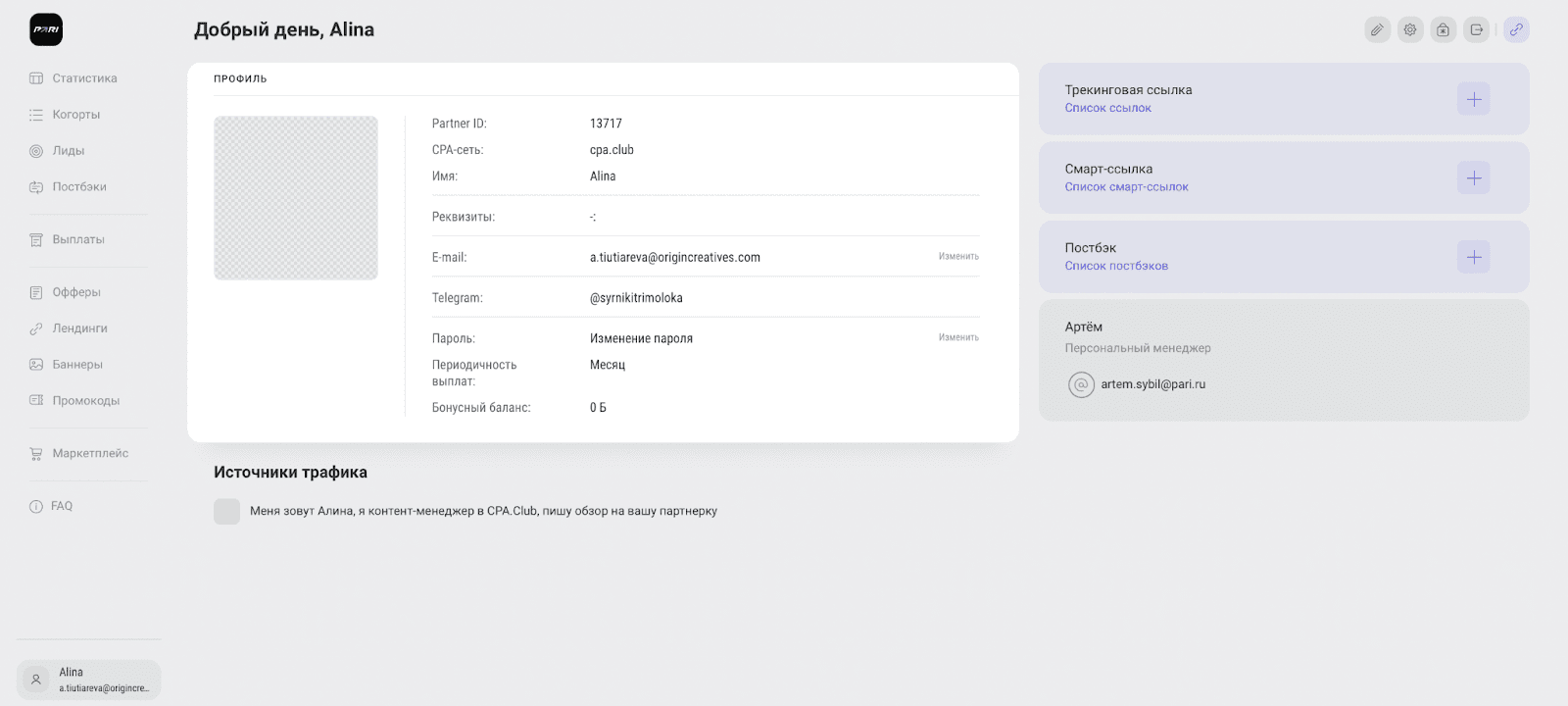Create a new postback with plus button
This screenshot has height=706, width=1568.
(x=1473, y=257)
